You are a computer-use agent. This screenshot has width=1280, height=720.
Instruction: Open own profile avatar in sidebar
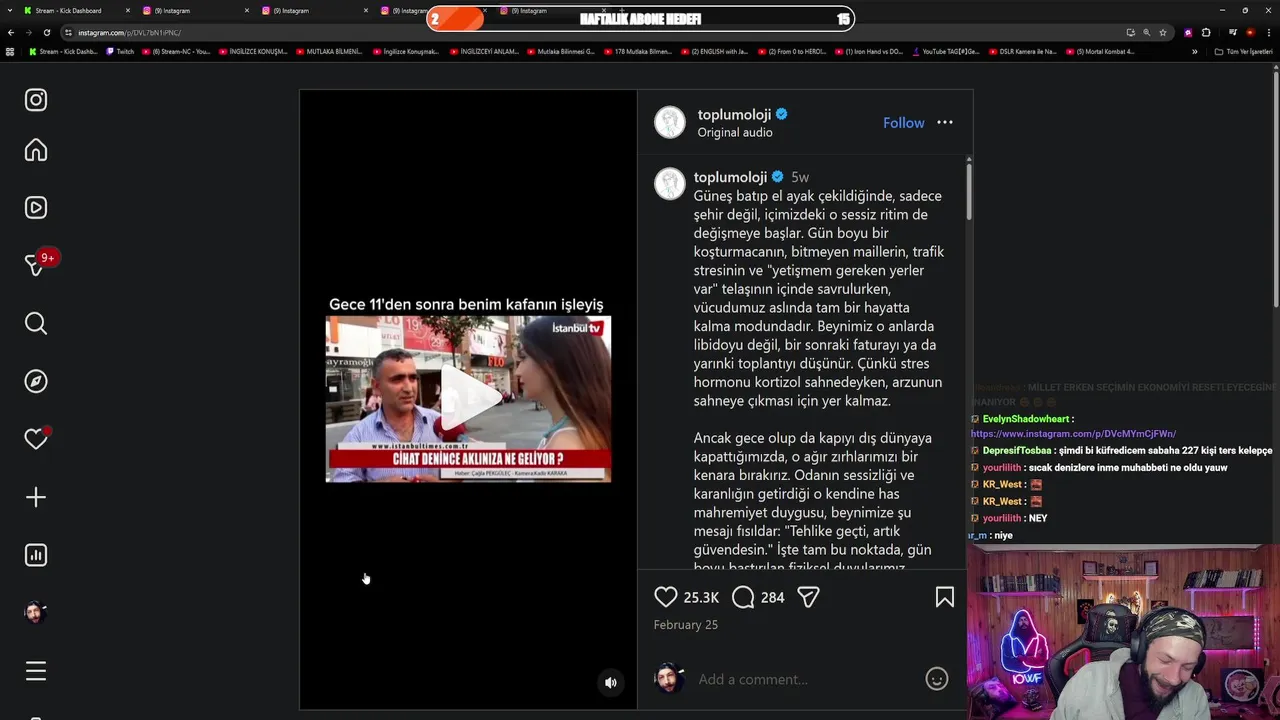[36, 613]
